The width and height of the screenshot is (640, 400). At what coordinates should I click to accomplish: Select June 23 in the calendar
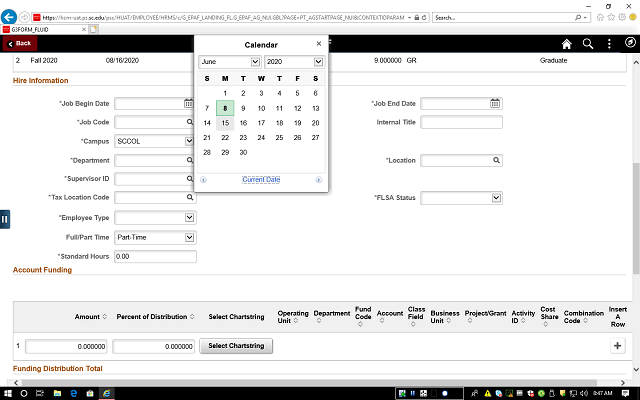[x=243, y=138]
